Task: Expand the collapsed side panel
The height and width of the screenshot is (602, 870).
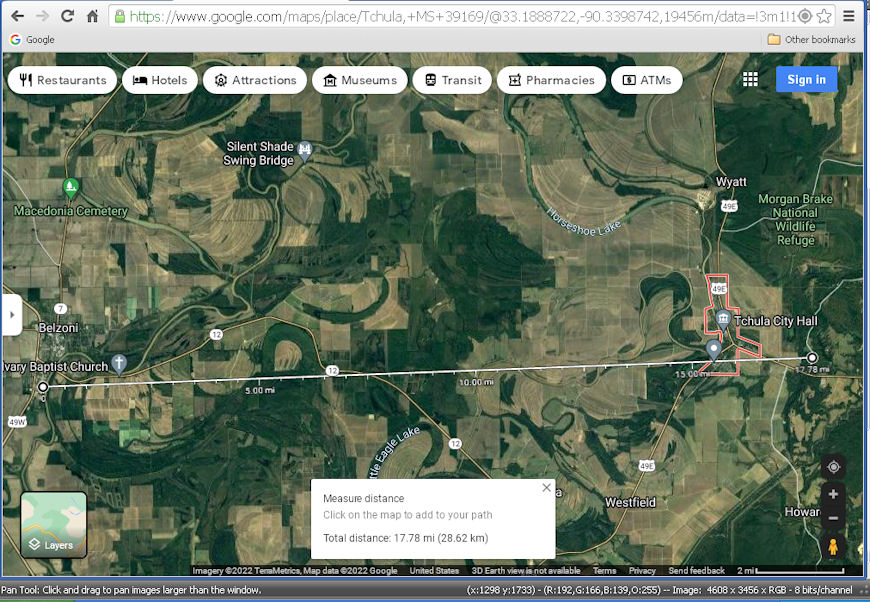Action: [x=11, y=314]
